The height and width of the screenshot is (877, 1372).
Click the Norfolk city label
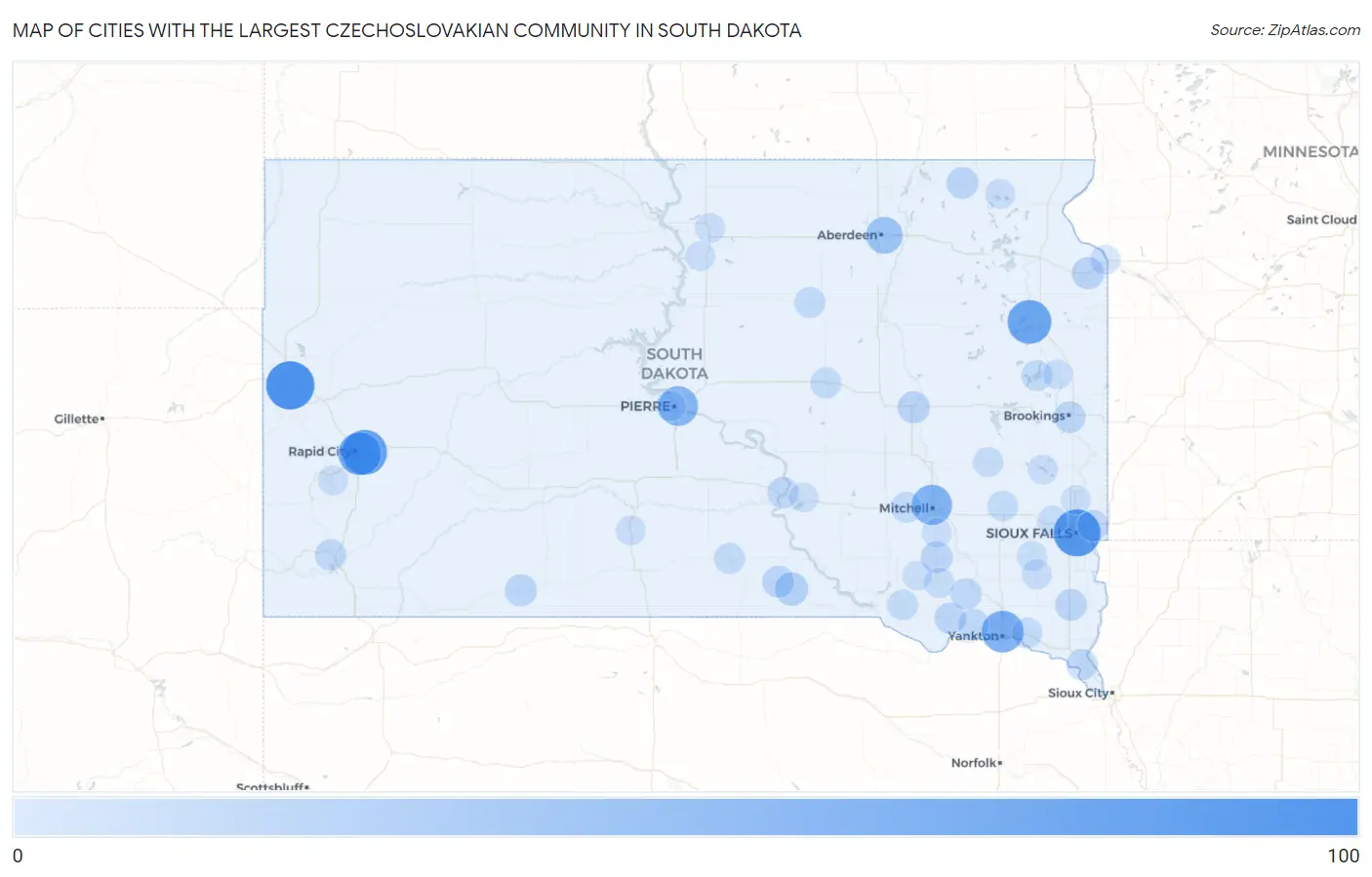click(976, 763)
